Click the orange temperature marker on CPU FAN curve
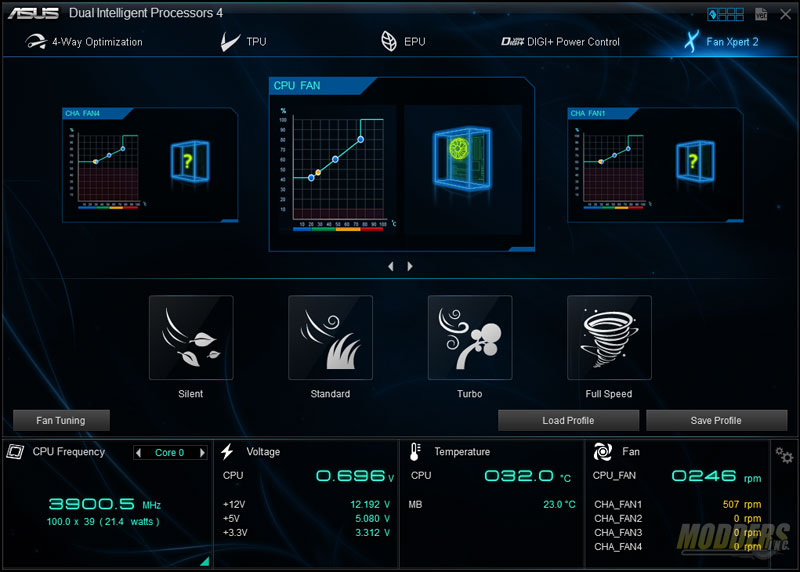 pos(318,172)
